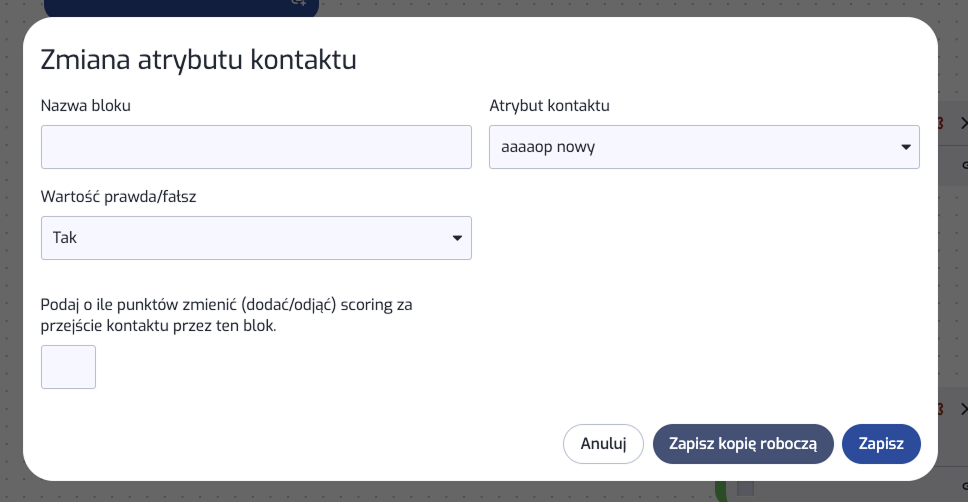Click the dark blue block above the dialog
Screen dimensions: 968x502
tap(180, 7)
